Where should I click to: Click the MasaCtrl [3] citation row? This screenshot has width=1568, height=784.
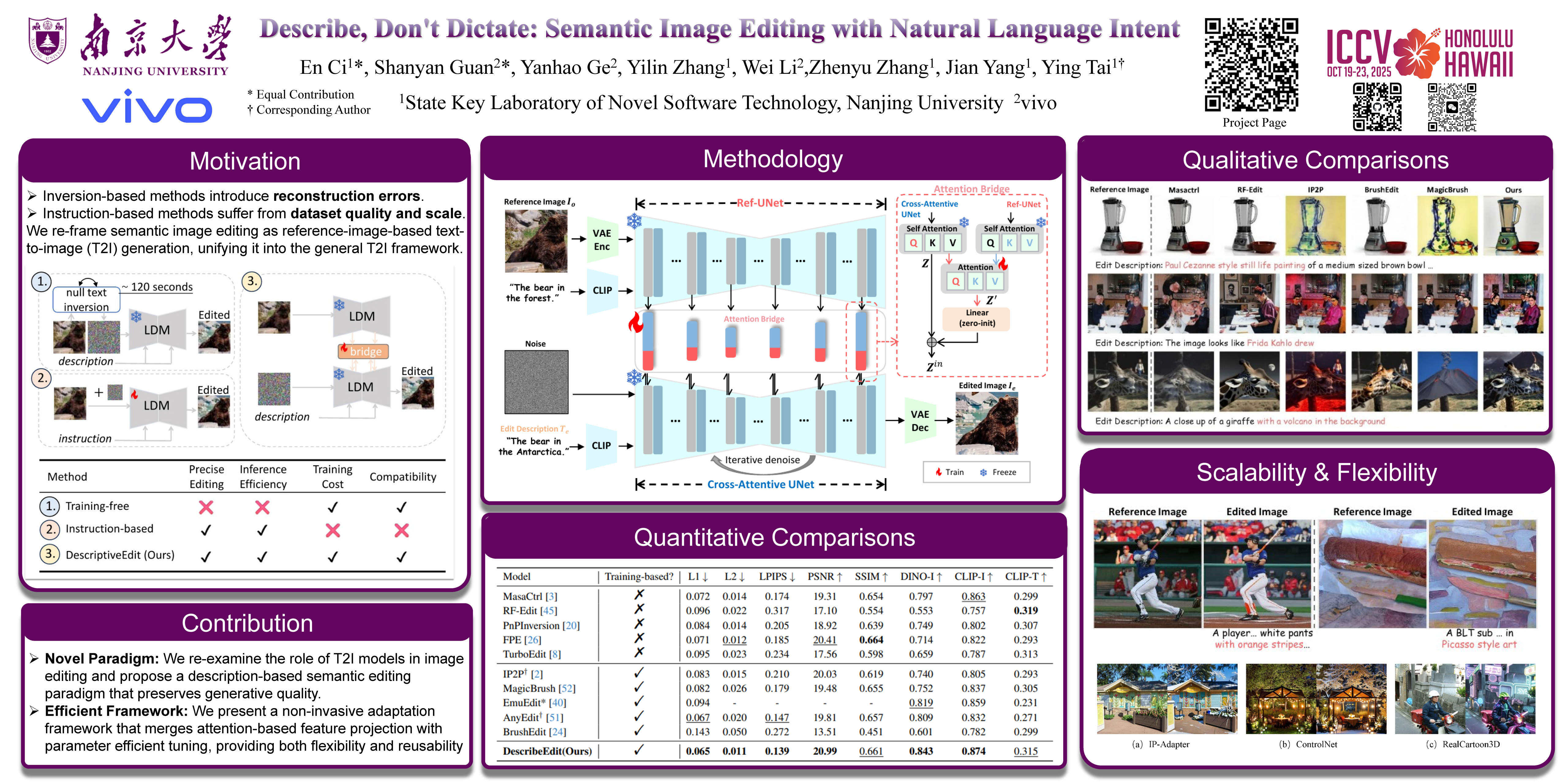[x=530, y=597]
